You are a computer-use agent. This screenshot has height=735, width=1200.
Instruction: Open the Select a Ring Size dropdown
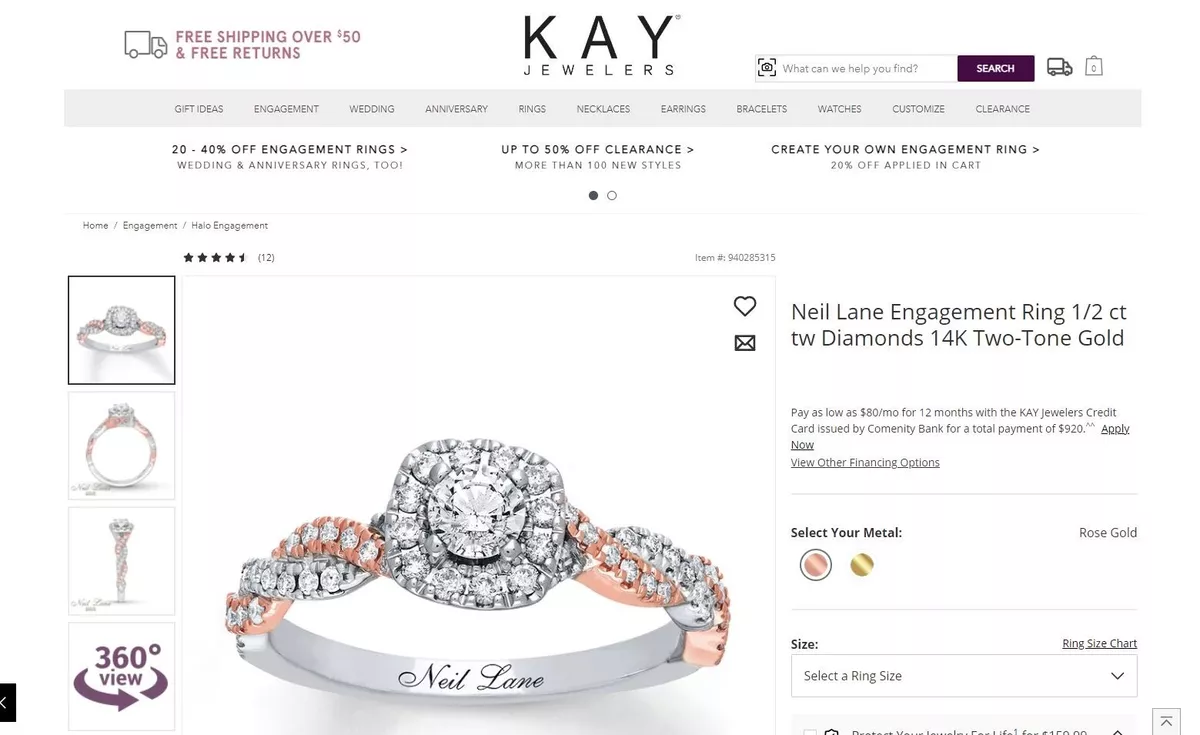964,676
